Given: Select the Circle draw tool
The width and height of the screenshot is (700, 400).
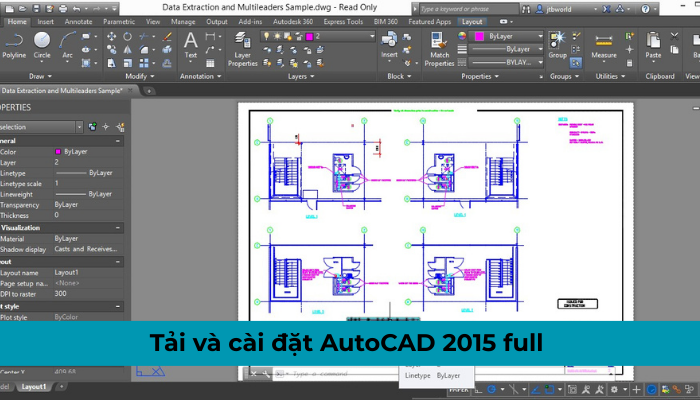Looking at the screenshot, I should [x=42, y=45].
